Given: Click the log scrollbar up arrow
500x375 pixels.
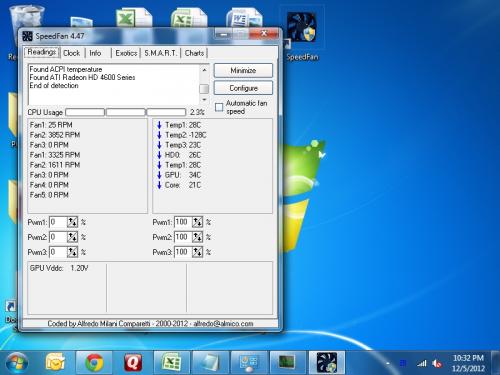Looking at the screenshot, I should point(204,70).
